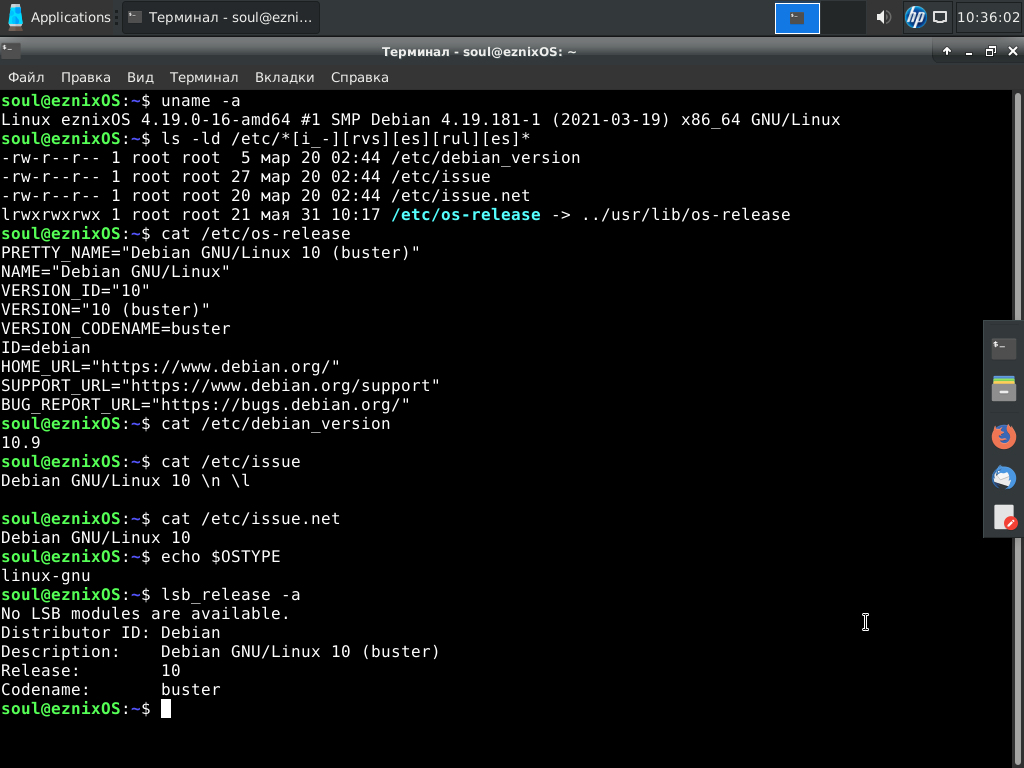Click the clock showing 10:36:02
Screen dimensions: 1024x768
987,18
